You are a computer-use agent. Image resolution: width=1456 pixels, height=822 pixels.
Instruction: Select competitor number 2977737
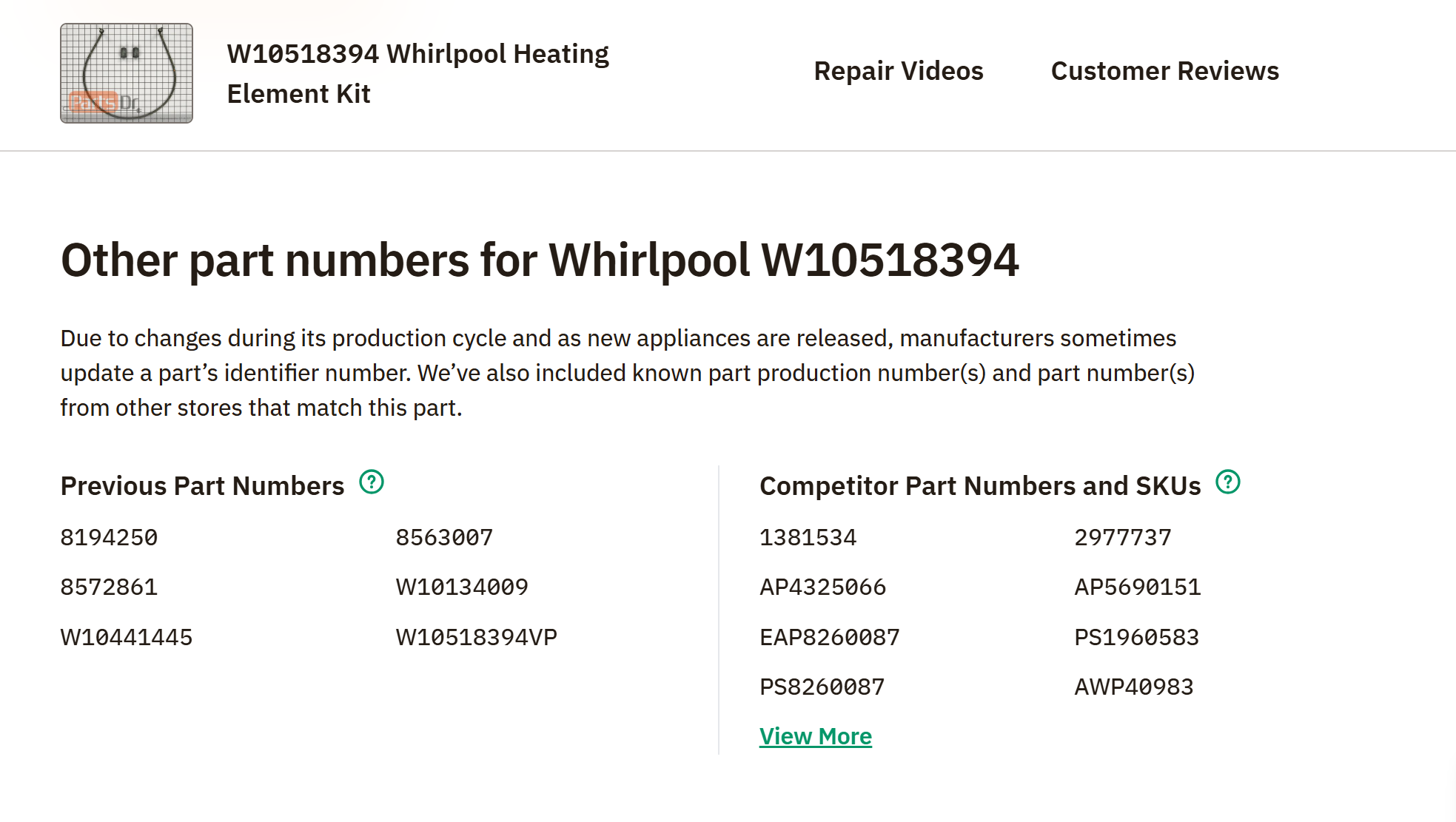[x=1123, y=538]
